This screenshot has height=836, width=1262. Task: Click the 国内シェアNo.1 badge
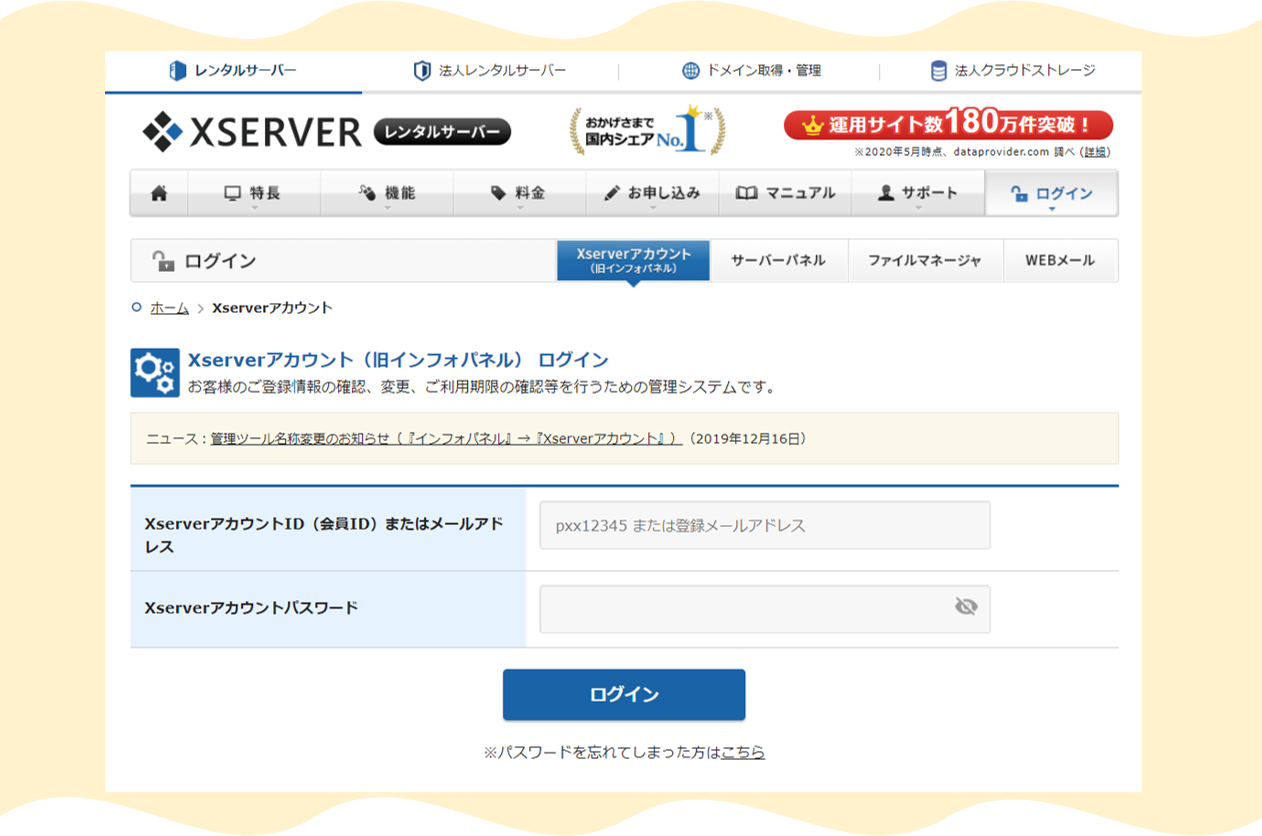click(x=648, y=131)
